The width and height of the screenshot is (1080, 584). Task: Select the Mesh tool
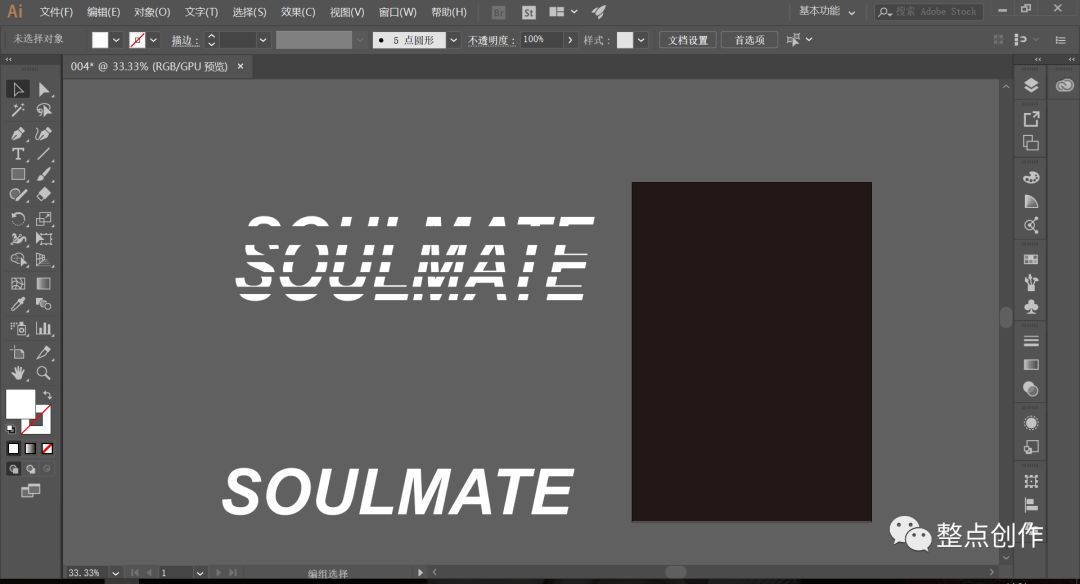point(18,284)
